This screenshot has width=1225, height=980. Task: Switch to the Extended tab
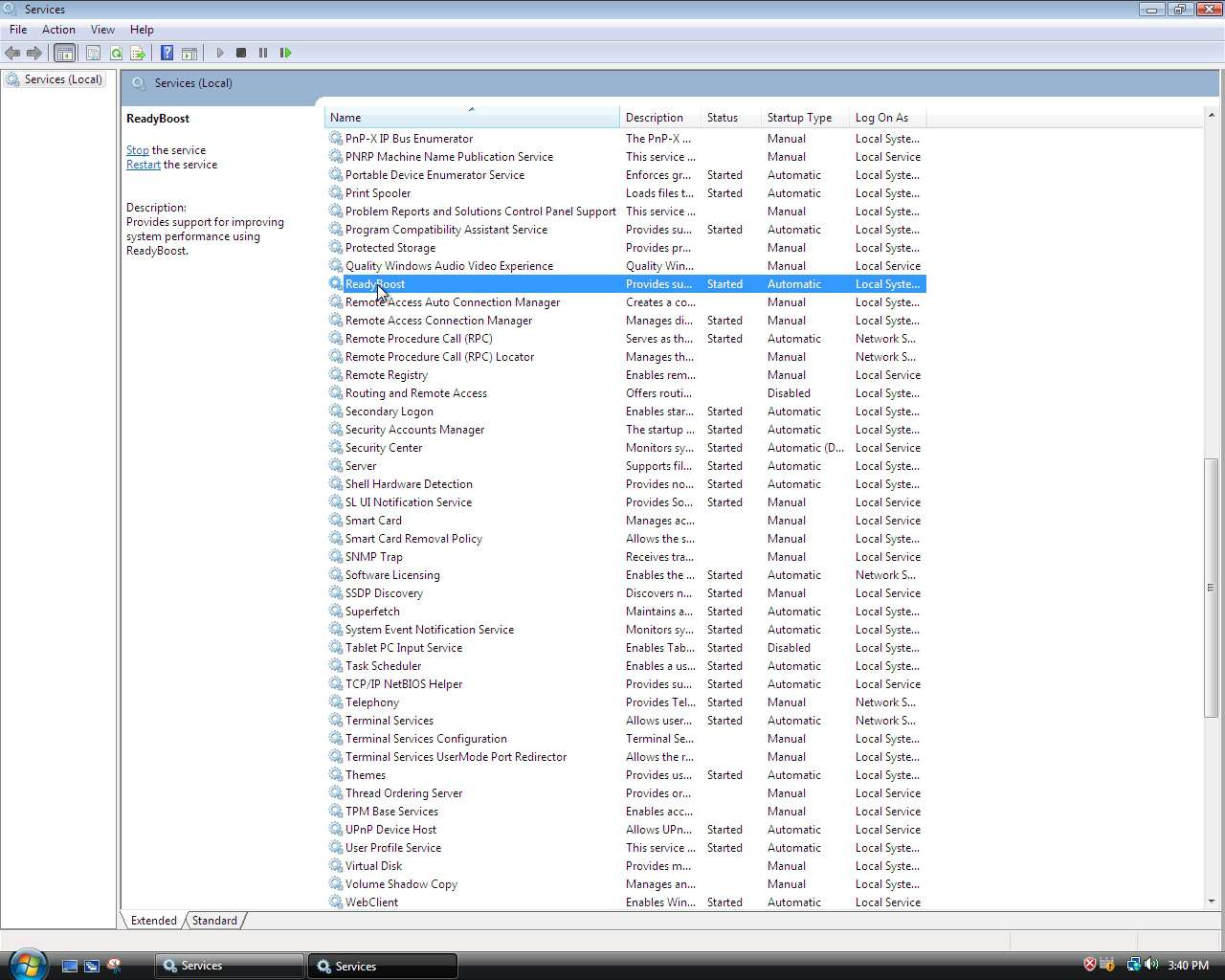click(x=153, y=921)
